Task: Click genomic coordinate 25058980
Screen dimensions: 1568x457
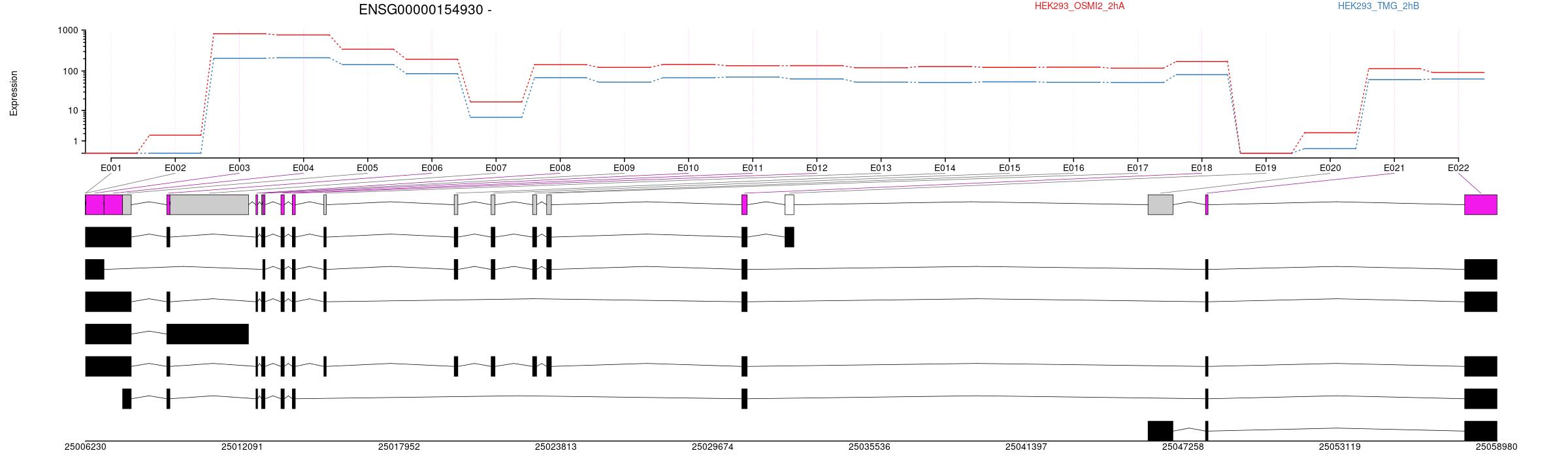Action: pos(1496,447)
